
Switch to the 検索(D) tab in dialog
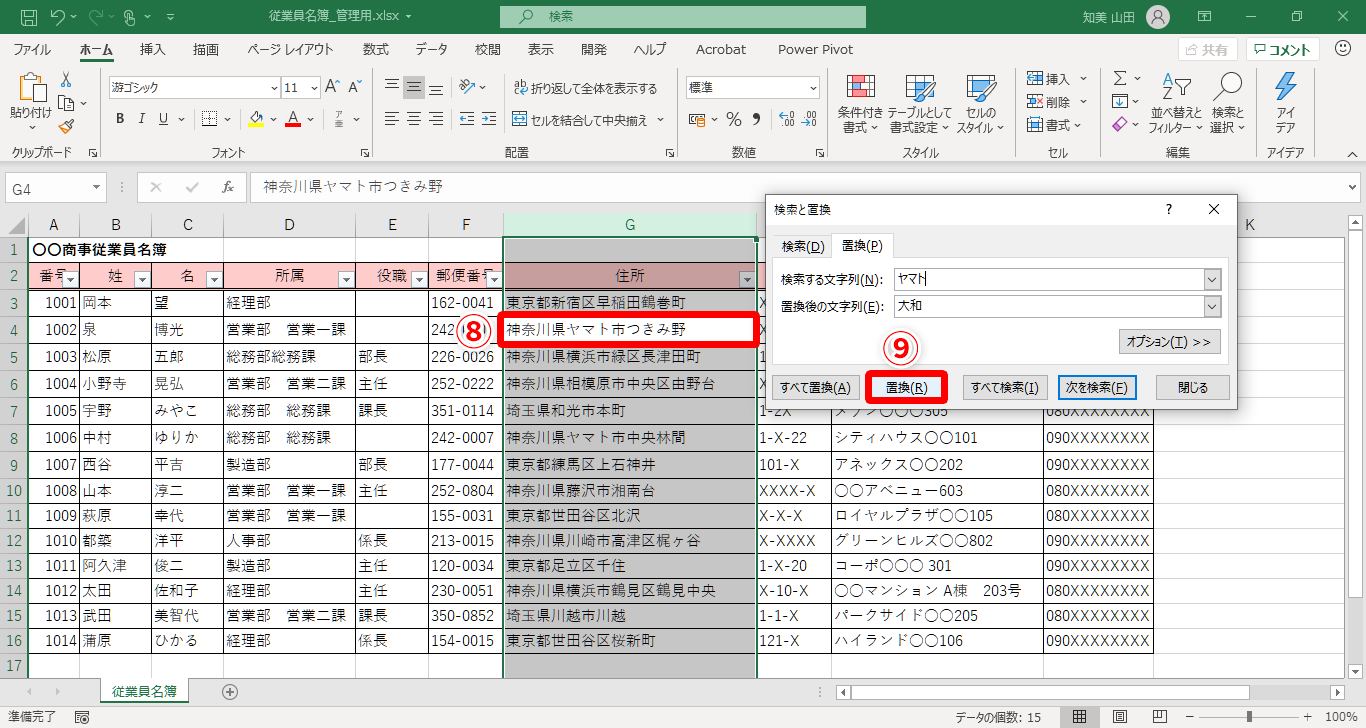[x=802, y=246]
